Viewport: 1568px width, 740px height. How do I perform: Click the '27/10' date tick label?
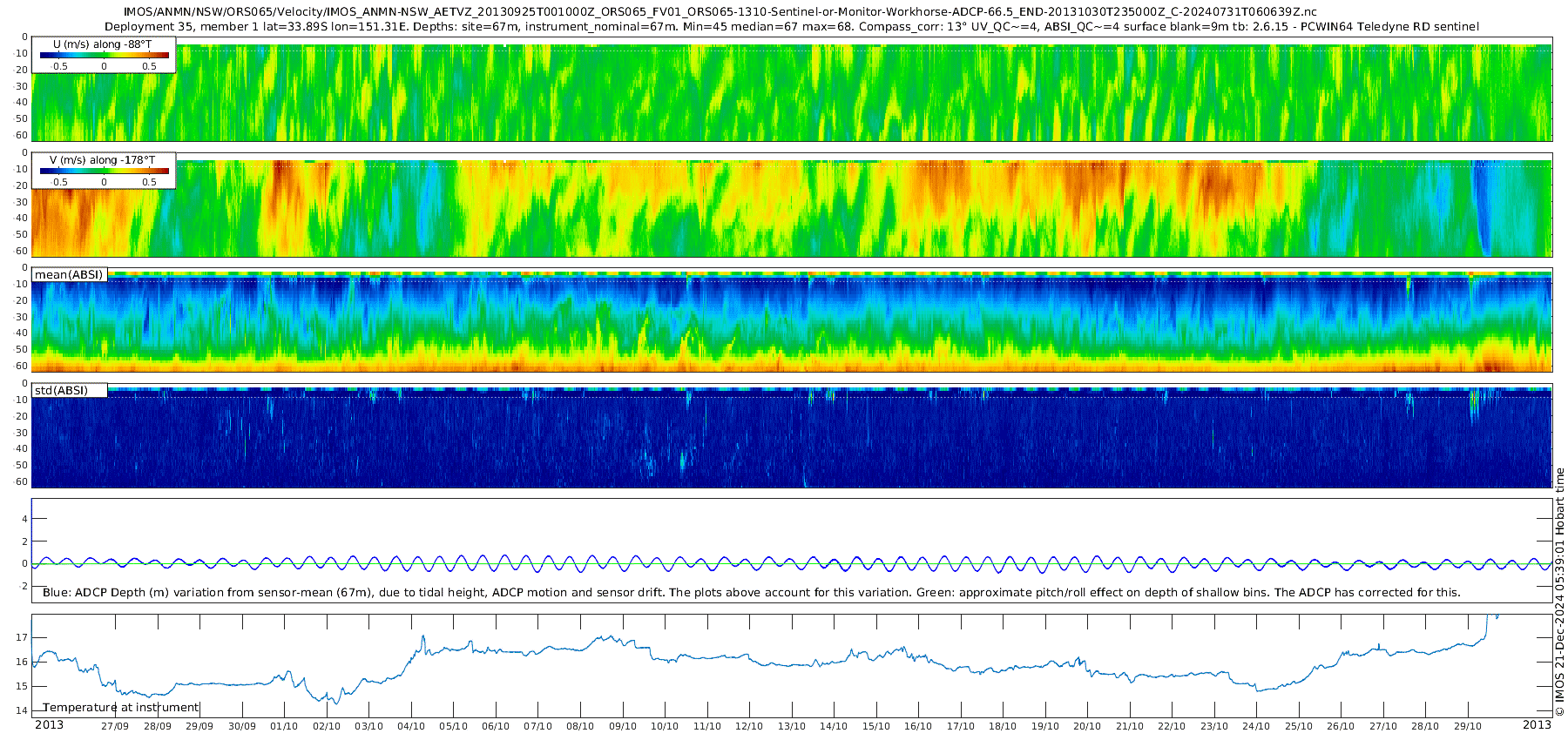1383,726
